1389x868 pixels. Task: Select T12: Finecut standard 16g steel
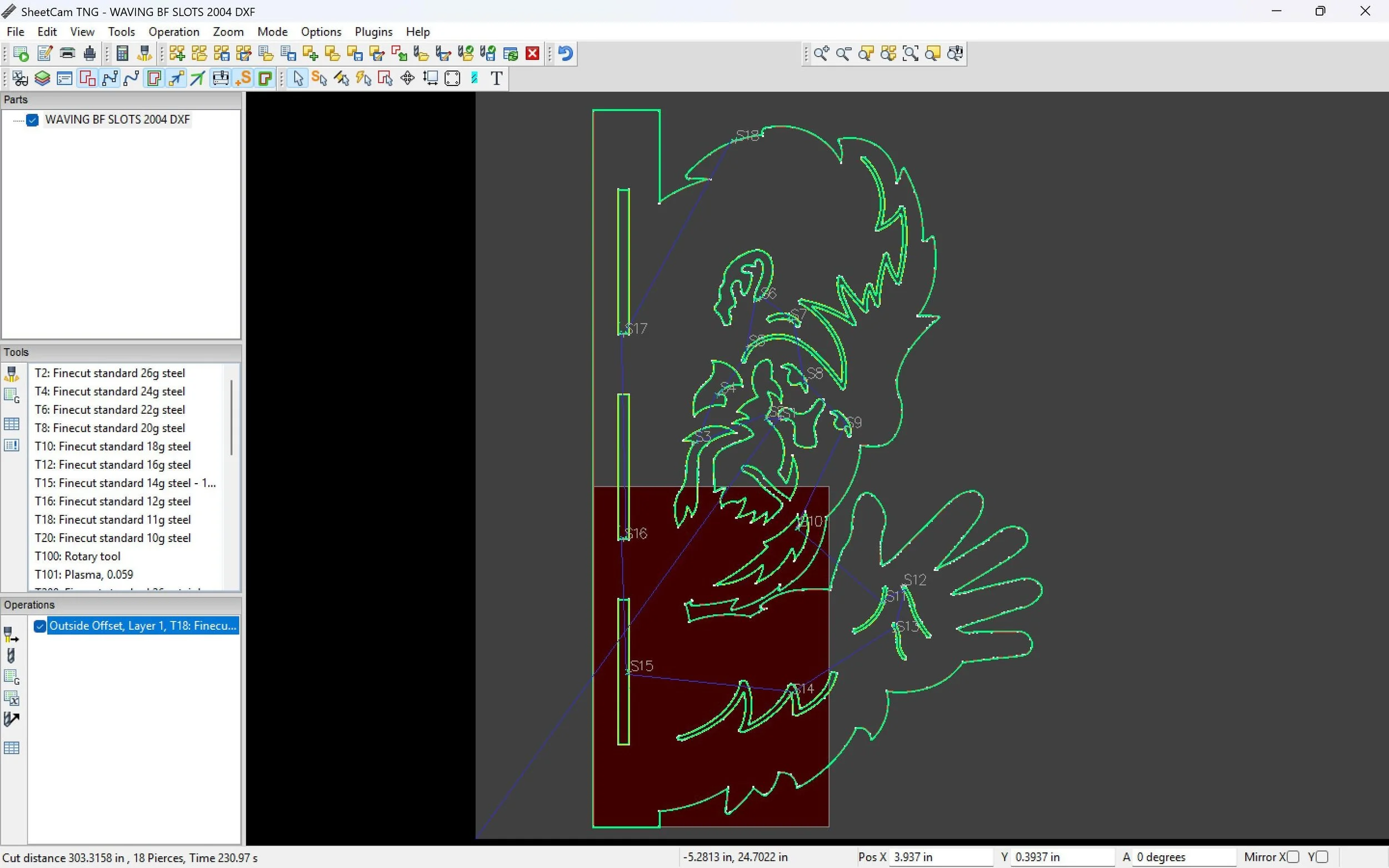click(x=113, y=464)
